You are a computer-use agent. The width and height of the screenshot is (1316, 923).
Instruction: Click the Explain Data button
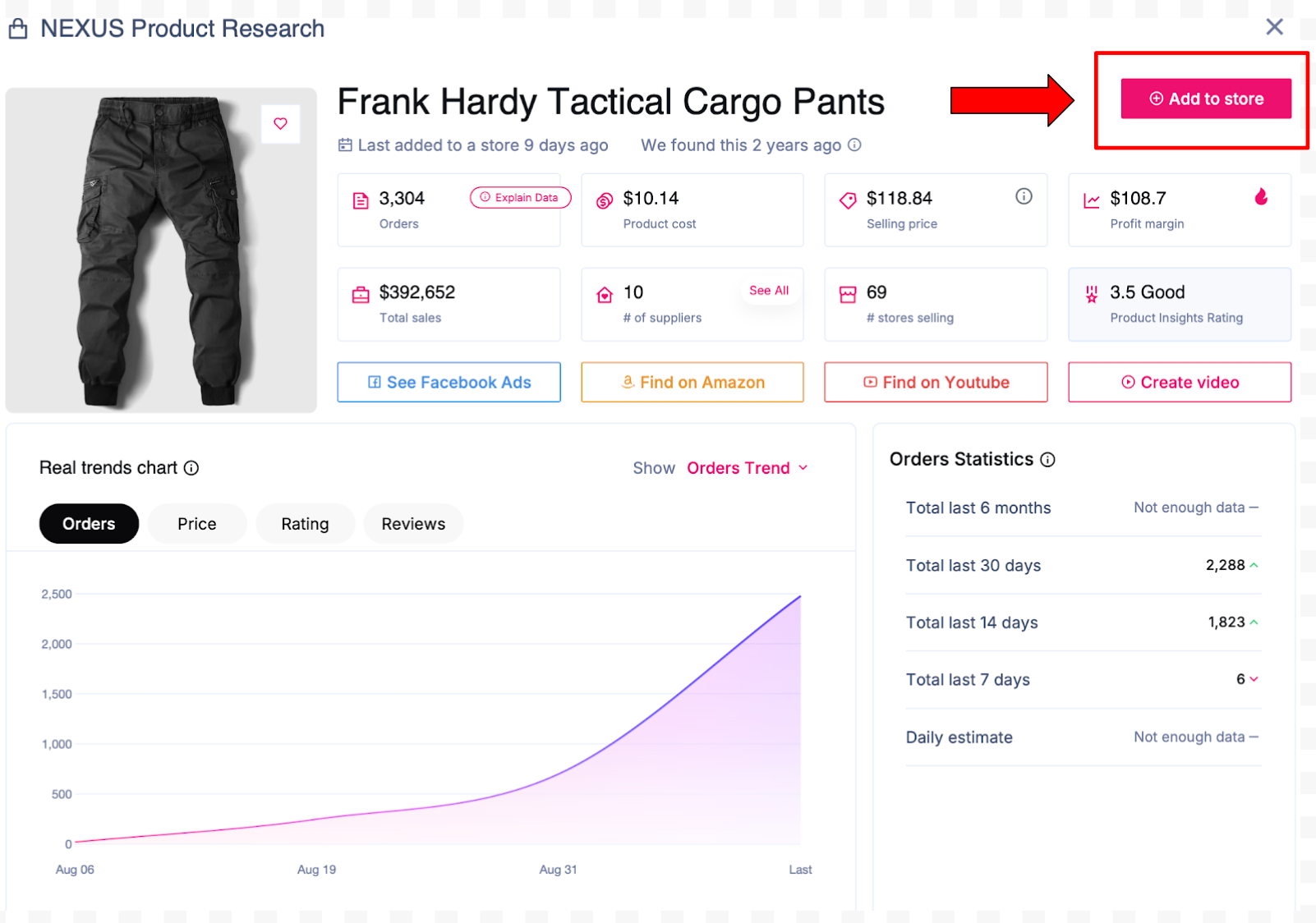520,198
